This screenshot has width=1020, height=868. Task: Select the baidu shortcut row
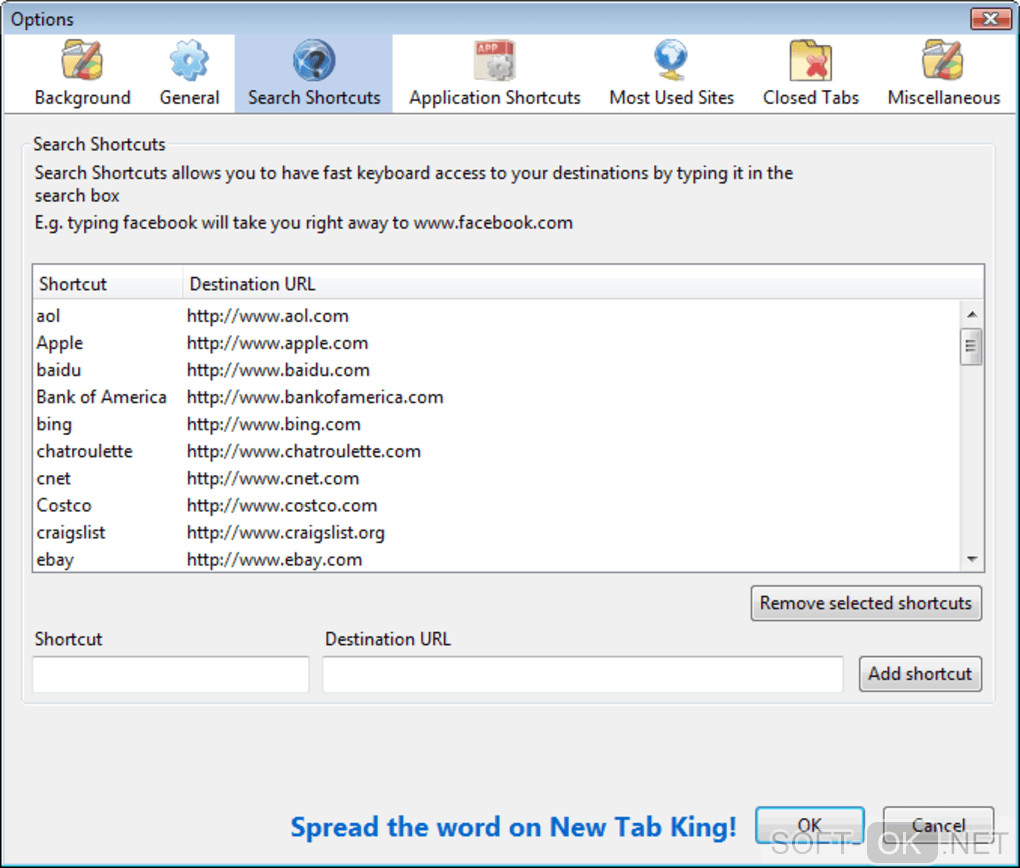pos(496,370)
